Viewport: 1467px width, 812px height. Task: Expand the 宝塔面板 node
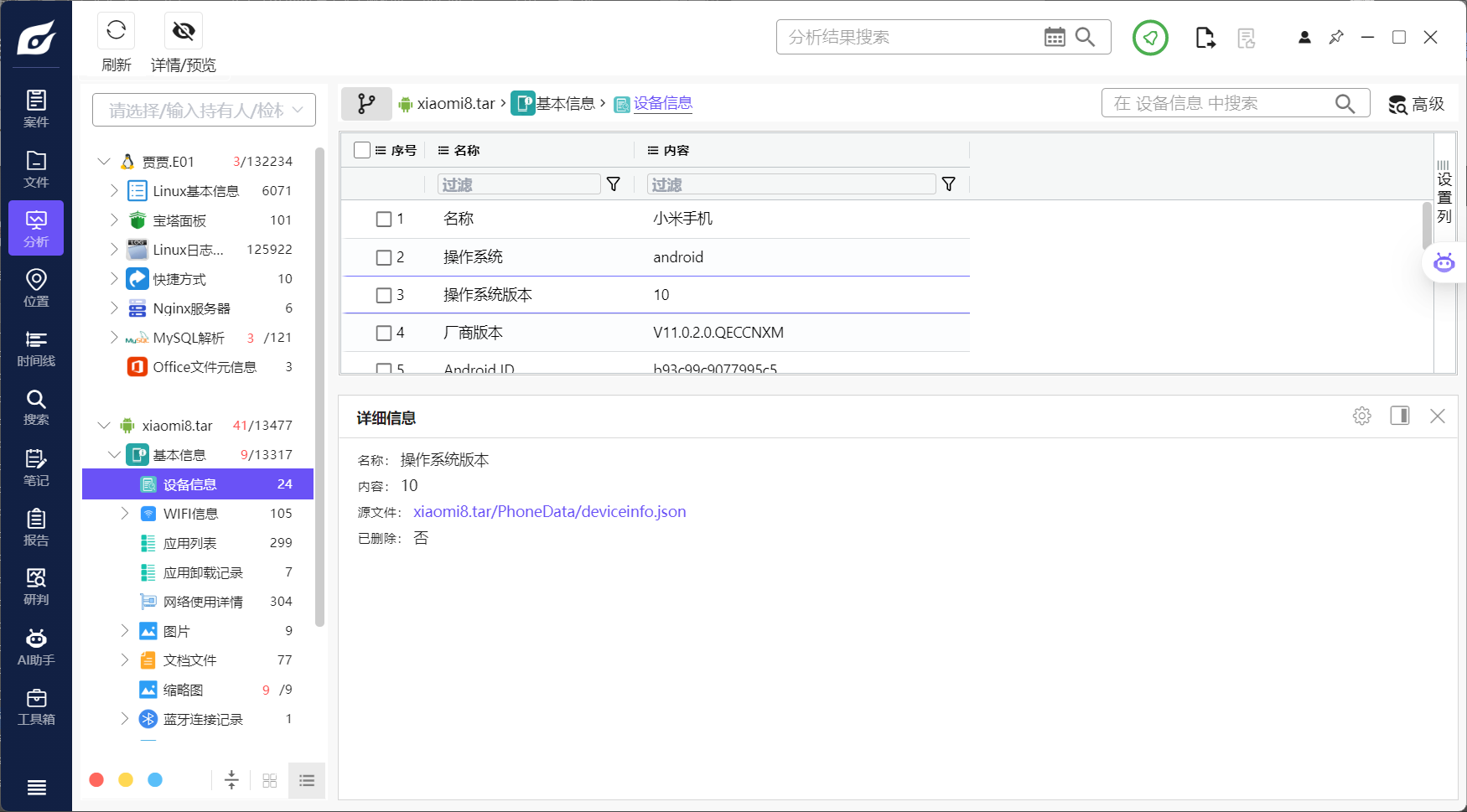click(115, 220)
